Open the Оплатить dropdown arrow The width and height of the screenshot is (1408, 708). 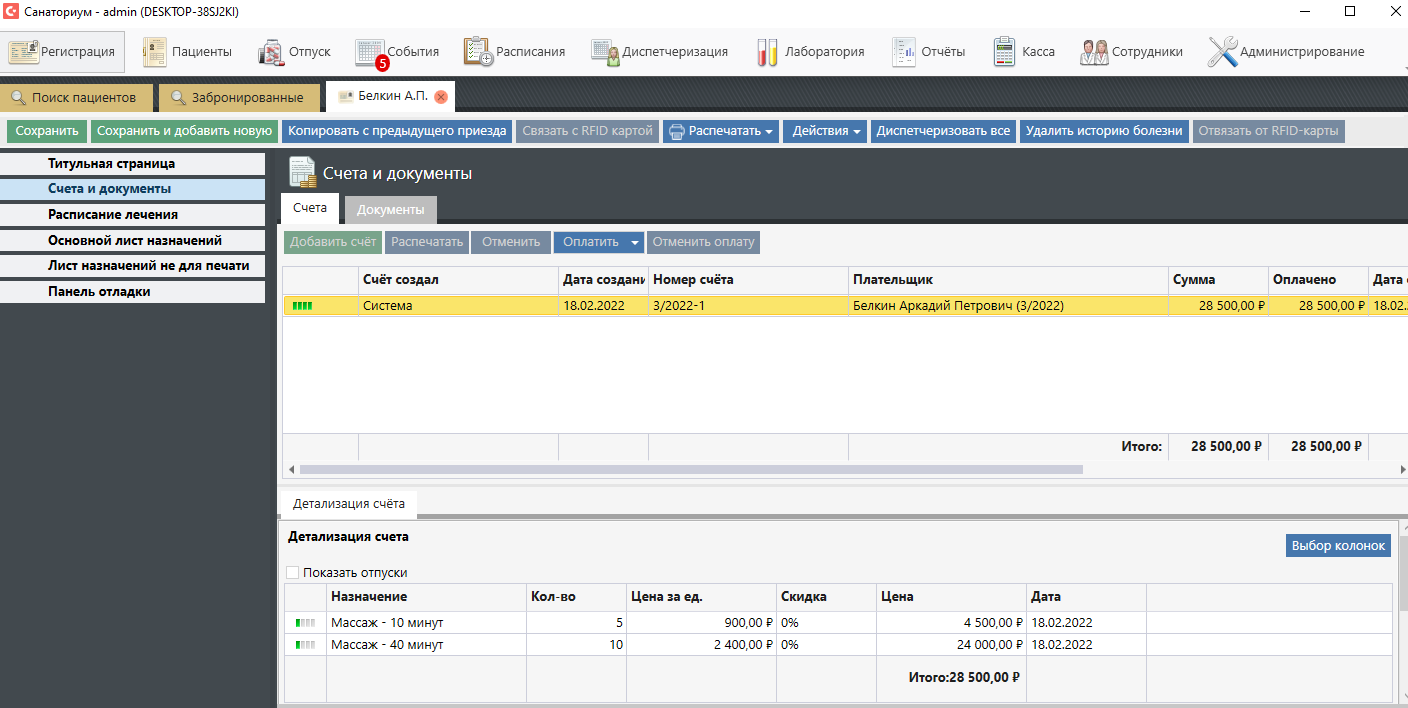(634, 242)
